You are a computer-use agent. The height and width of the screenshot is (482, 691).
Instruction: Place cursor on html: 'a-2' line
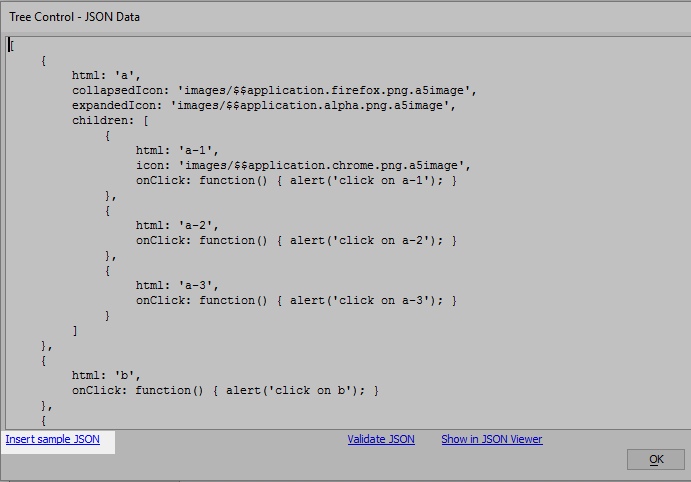pos(177,225)
